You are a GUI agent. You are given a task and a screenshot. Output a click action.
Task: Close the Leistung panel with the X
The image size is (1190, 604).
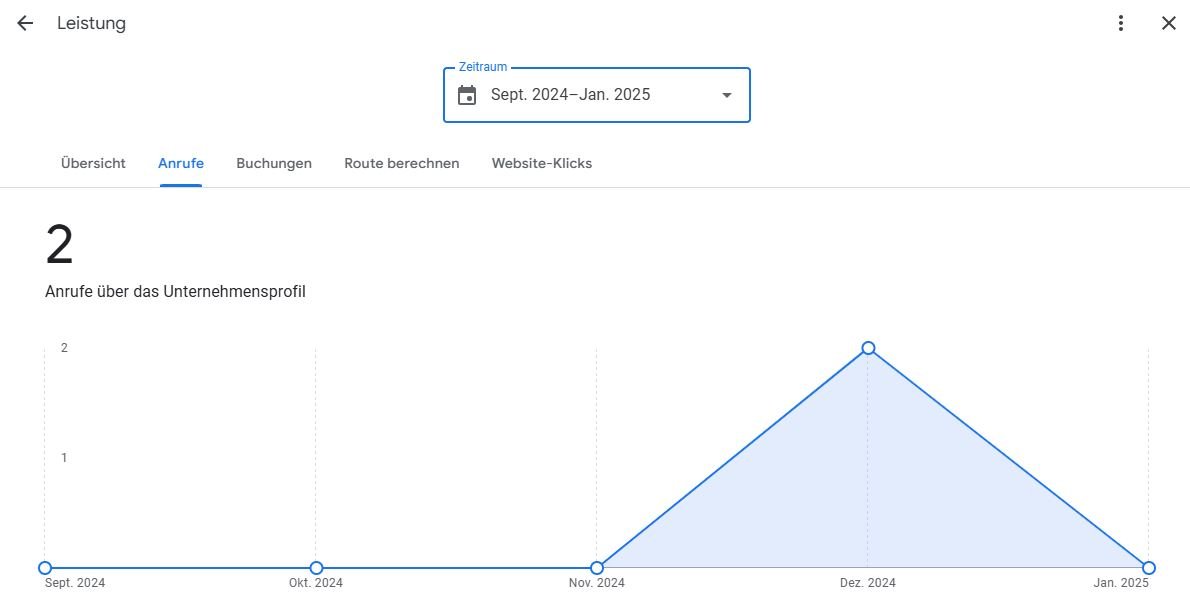point(1168,23)
